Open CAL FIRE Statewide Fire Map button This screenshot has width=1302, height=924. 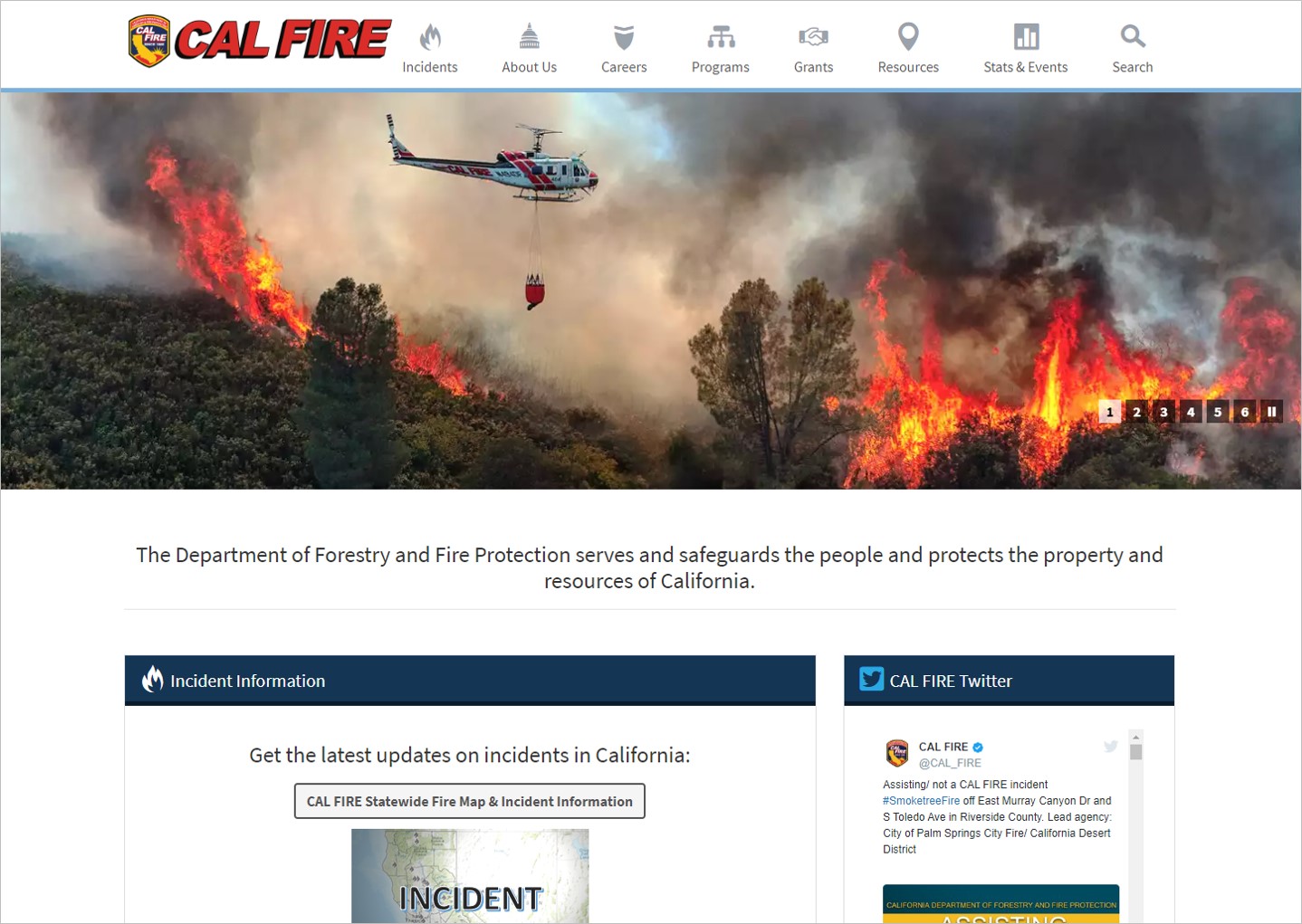click(470, 801)
